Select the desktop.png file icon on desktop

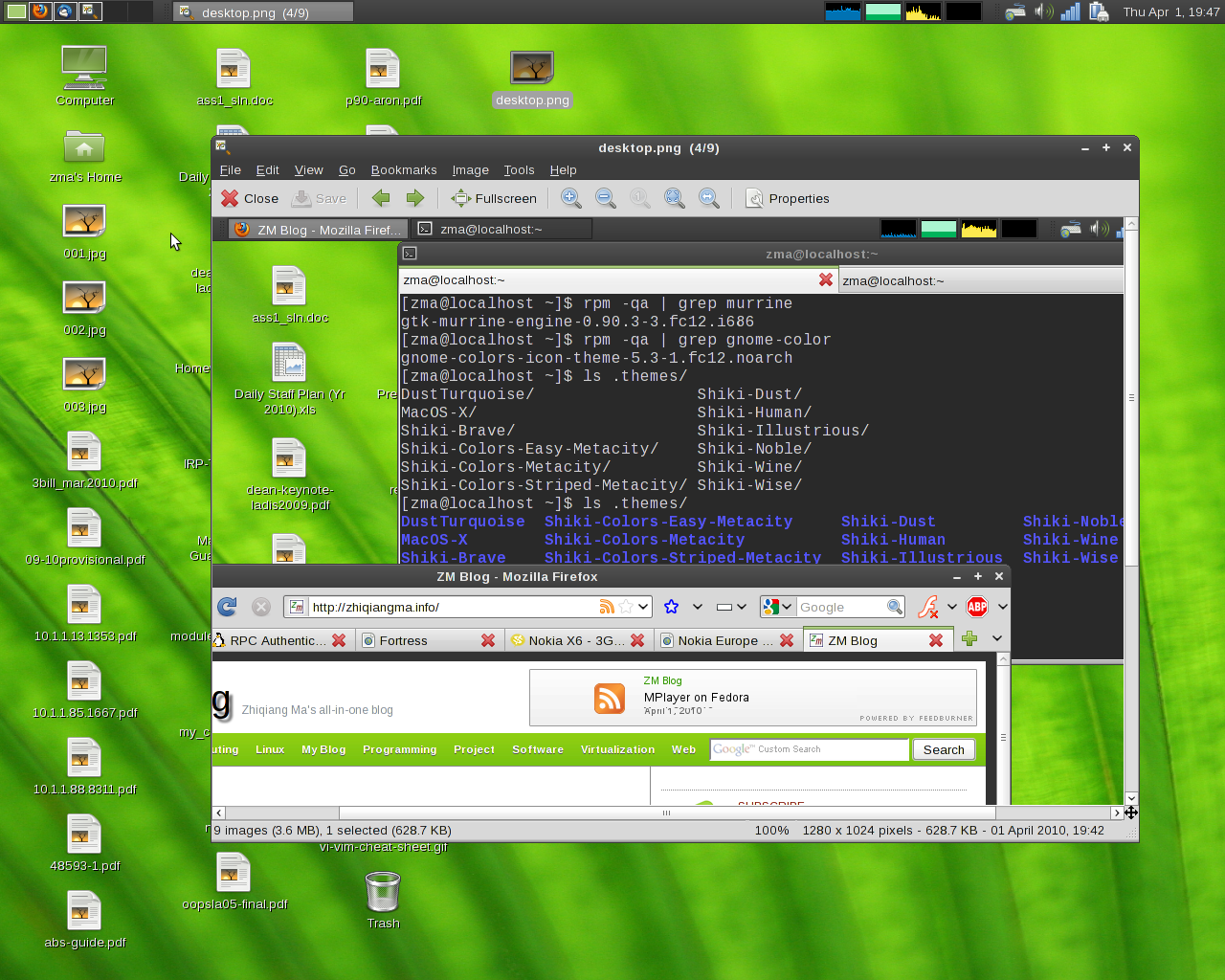click(532, 78)
